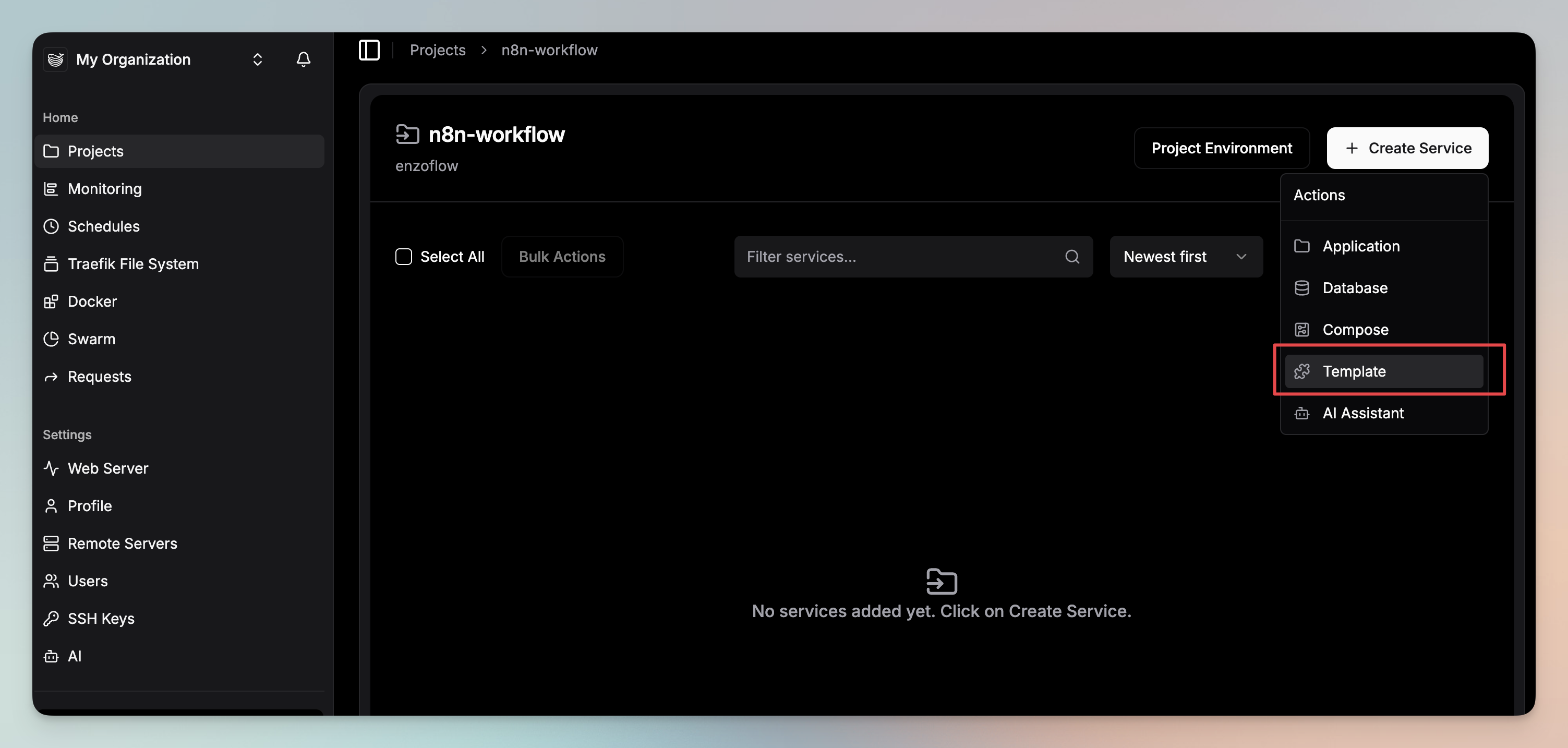
Task: Click the AI Assistant bot icon in menu
Action: pos(1301,413)
